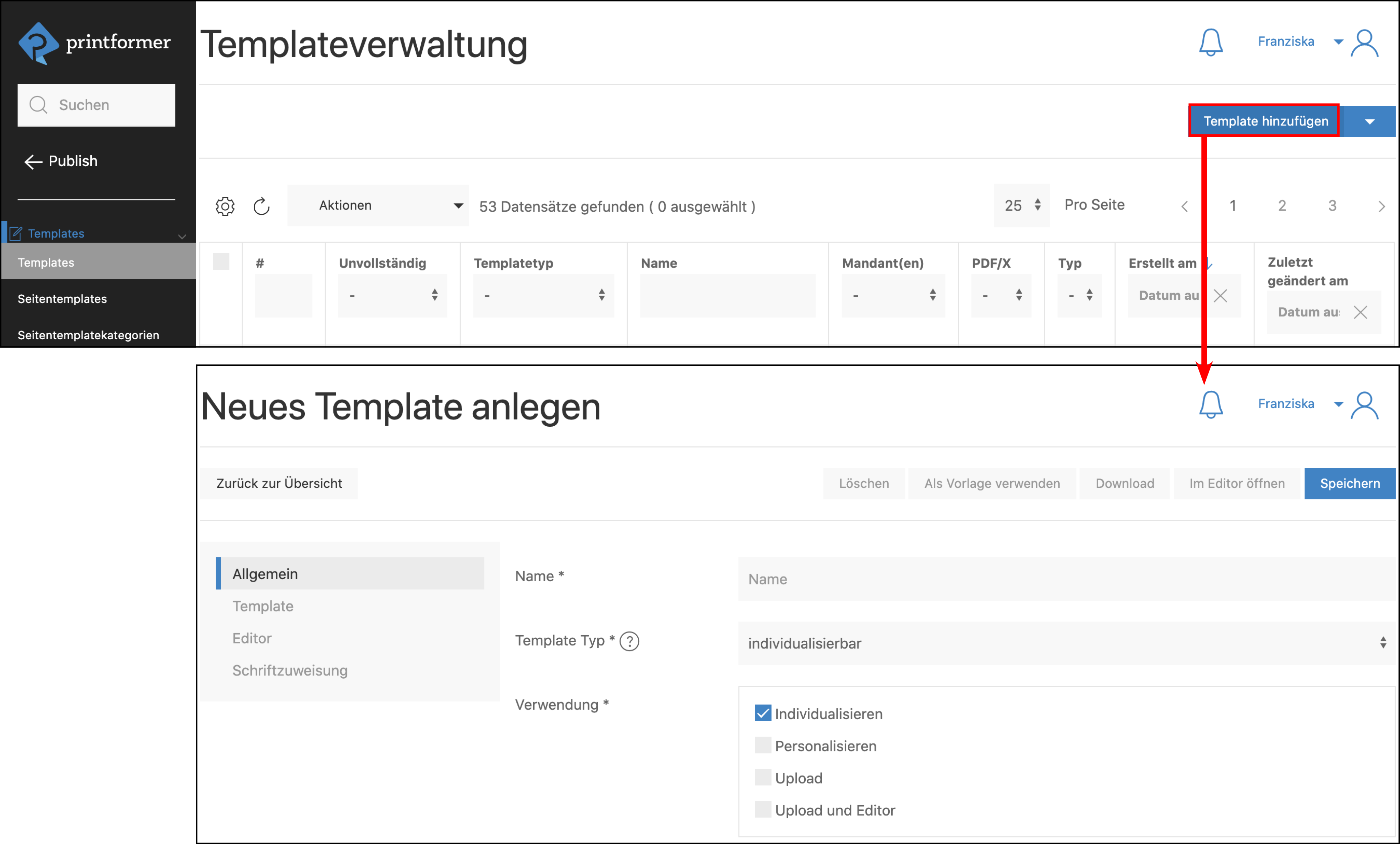
Task: Refresh the template list with the reload icon
Action: pyautogui.click(x=261, y=206)
